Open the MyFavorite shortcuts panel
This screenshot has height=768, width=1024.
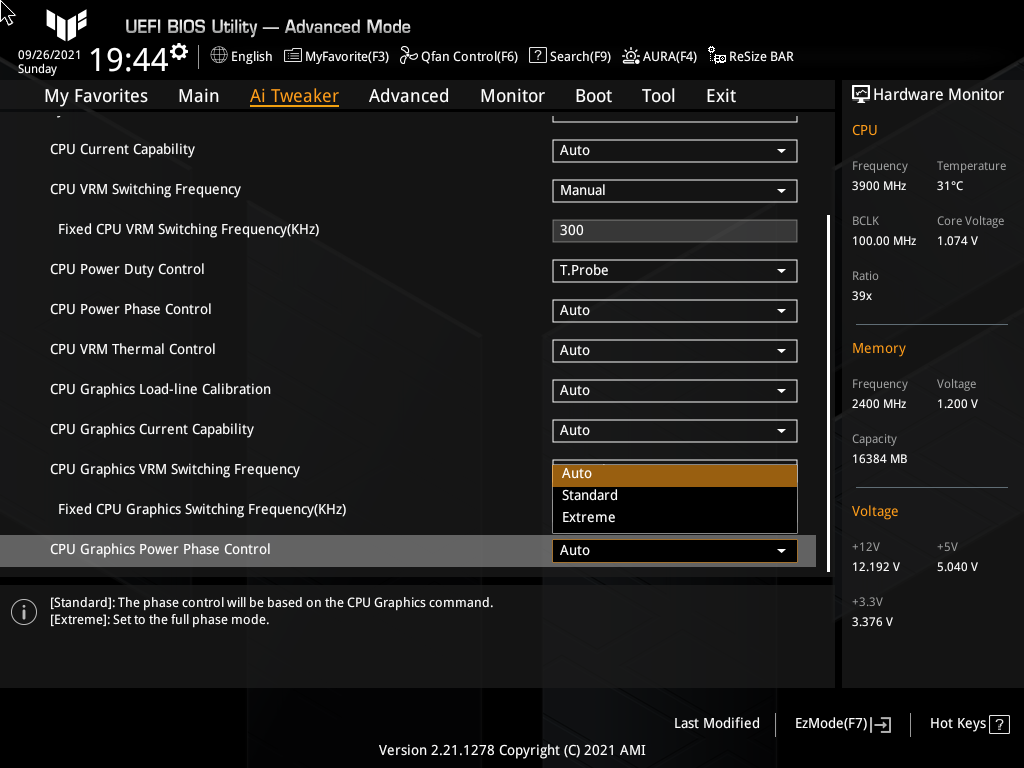tap(336, 56)
